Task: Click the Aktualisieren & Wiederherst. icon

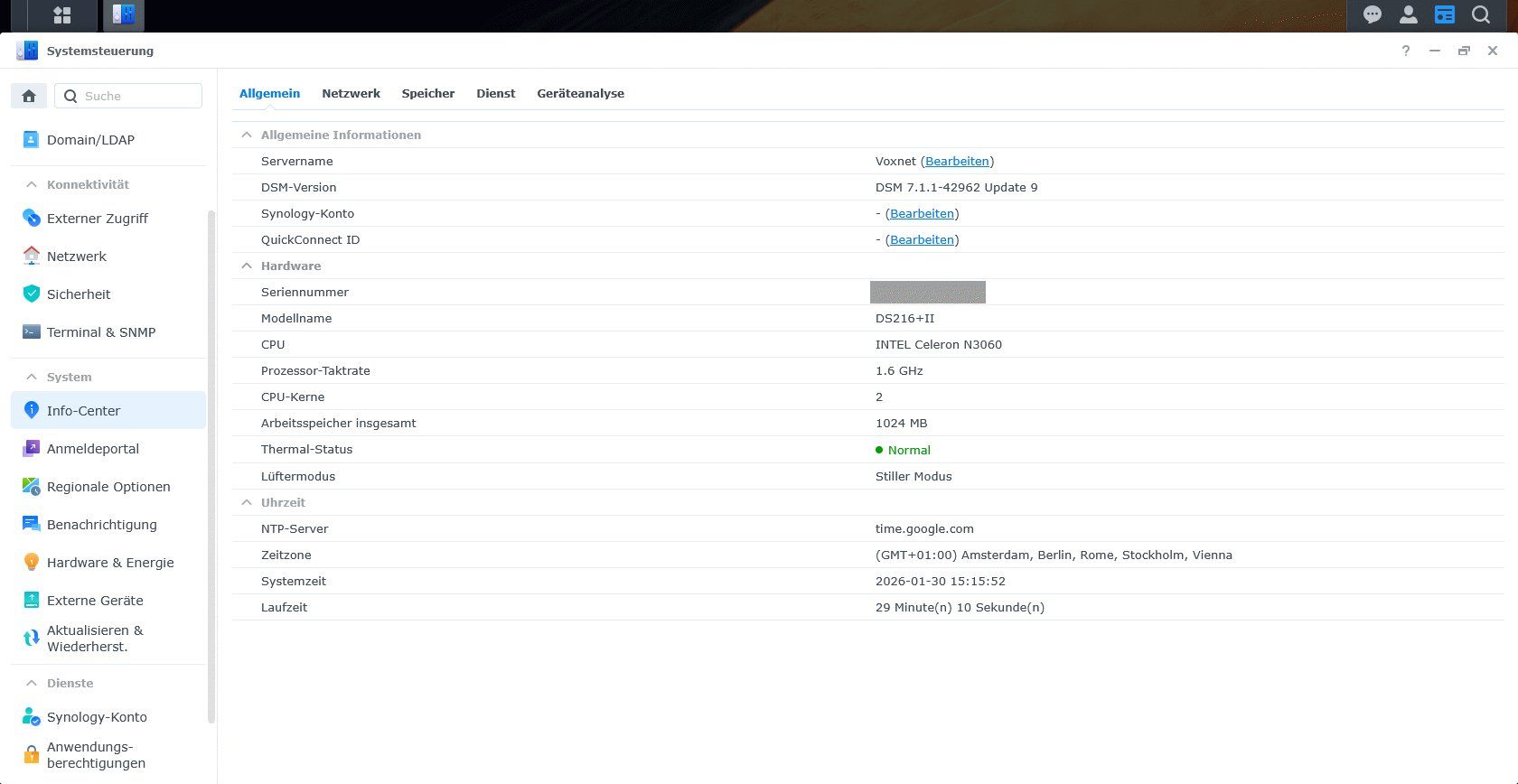Action: (x=31, y=639)
